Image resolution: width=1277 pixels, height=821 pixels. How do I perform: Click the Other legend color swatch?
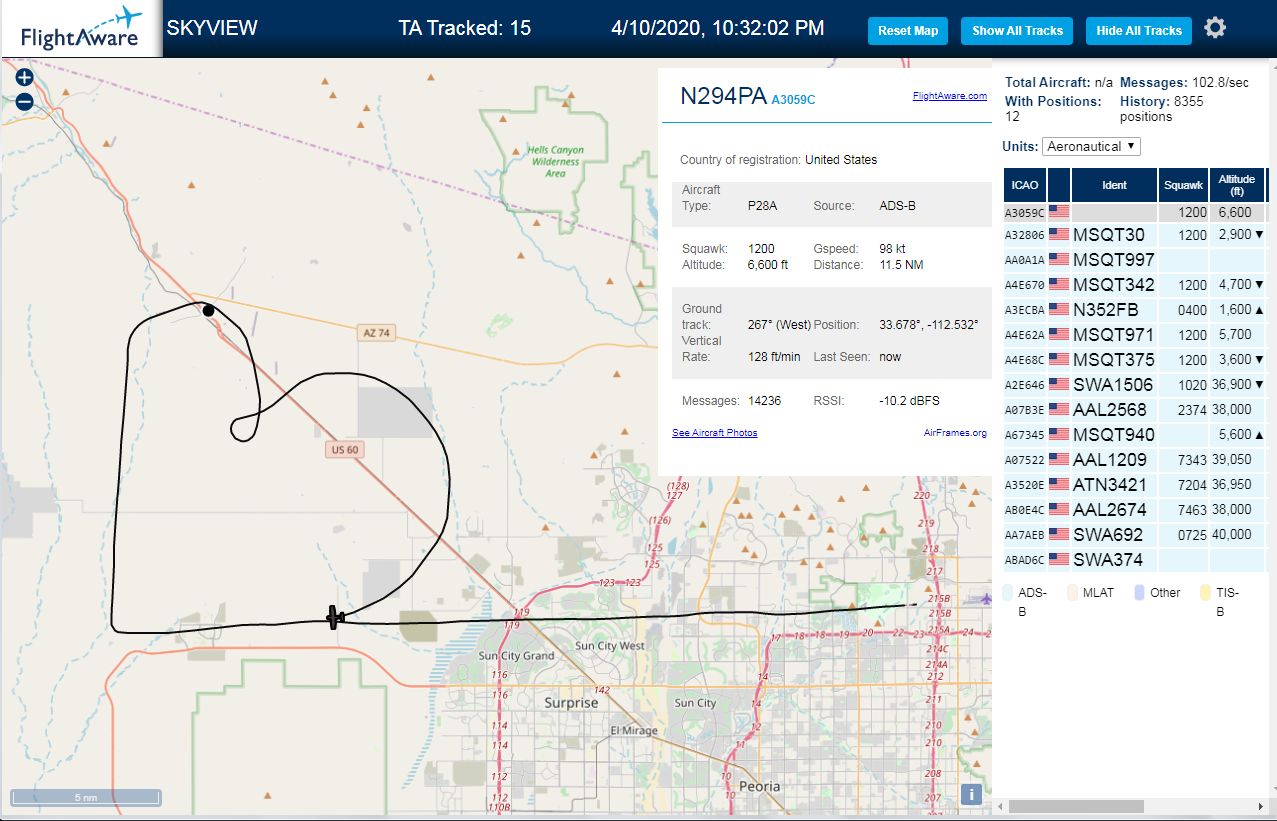pos(1139,592)
